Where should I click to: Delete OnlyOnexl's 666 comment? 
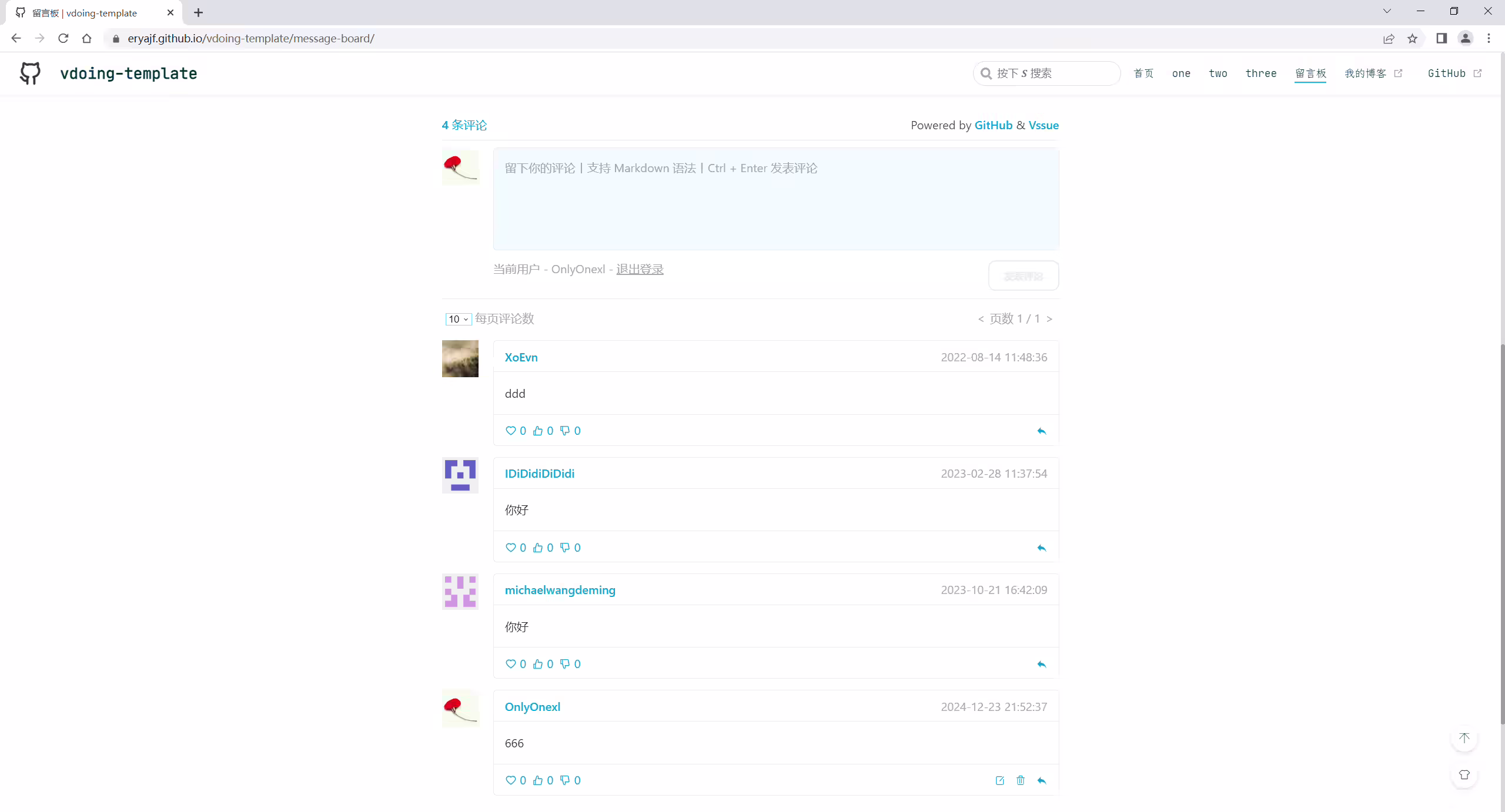[1021, 781]
